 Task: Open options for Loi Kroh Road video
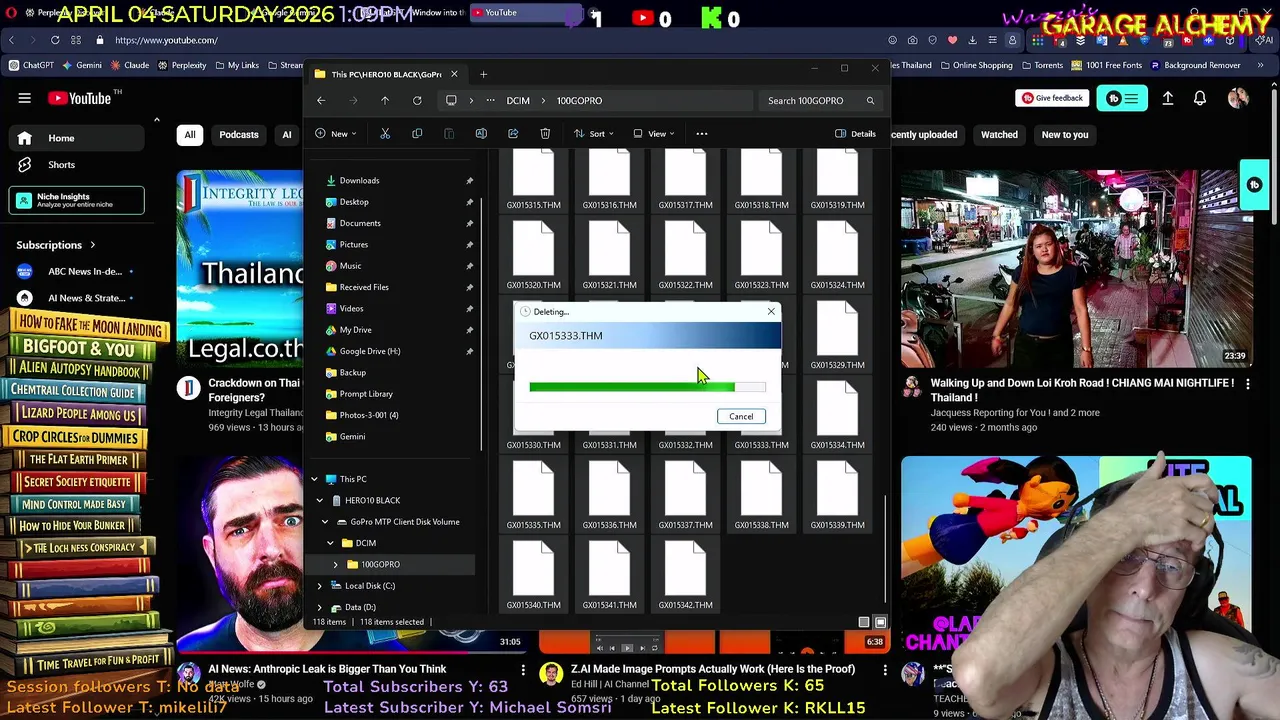point(1247,383)
